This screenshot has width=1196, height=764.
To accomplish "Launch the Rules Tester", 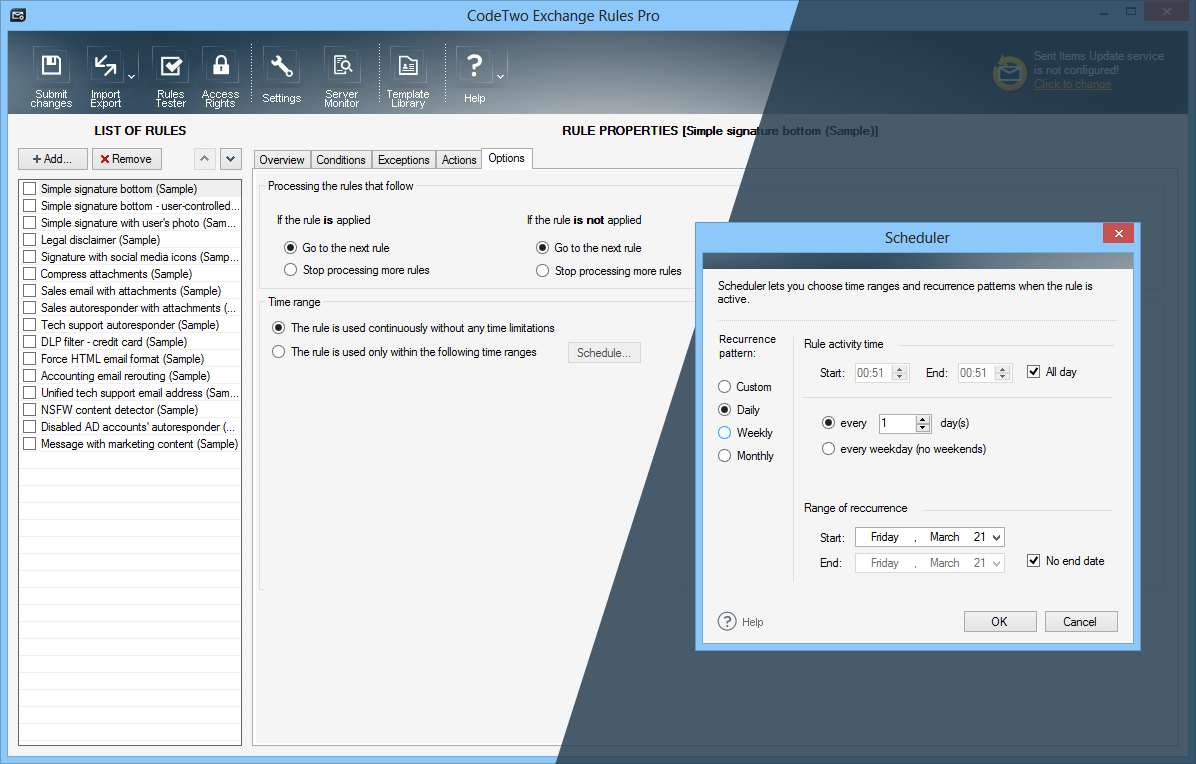I will [x=171, y=76].
